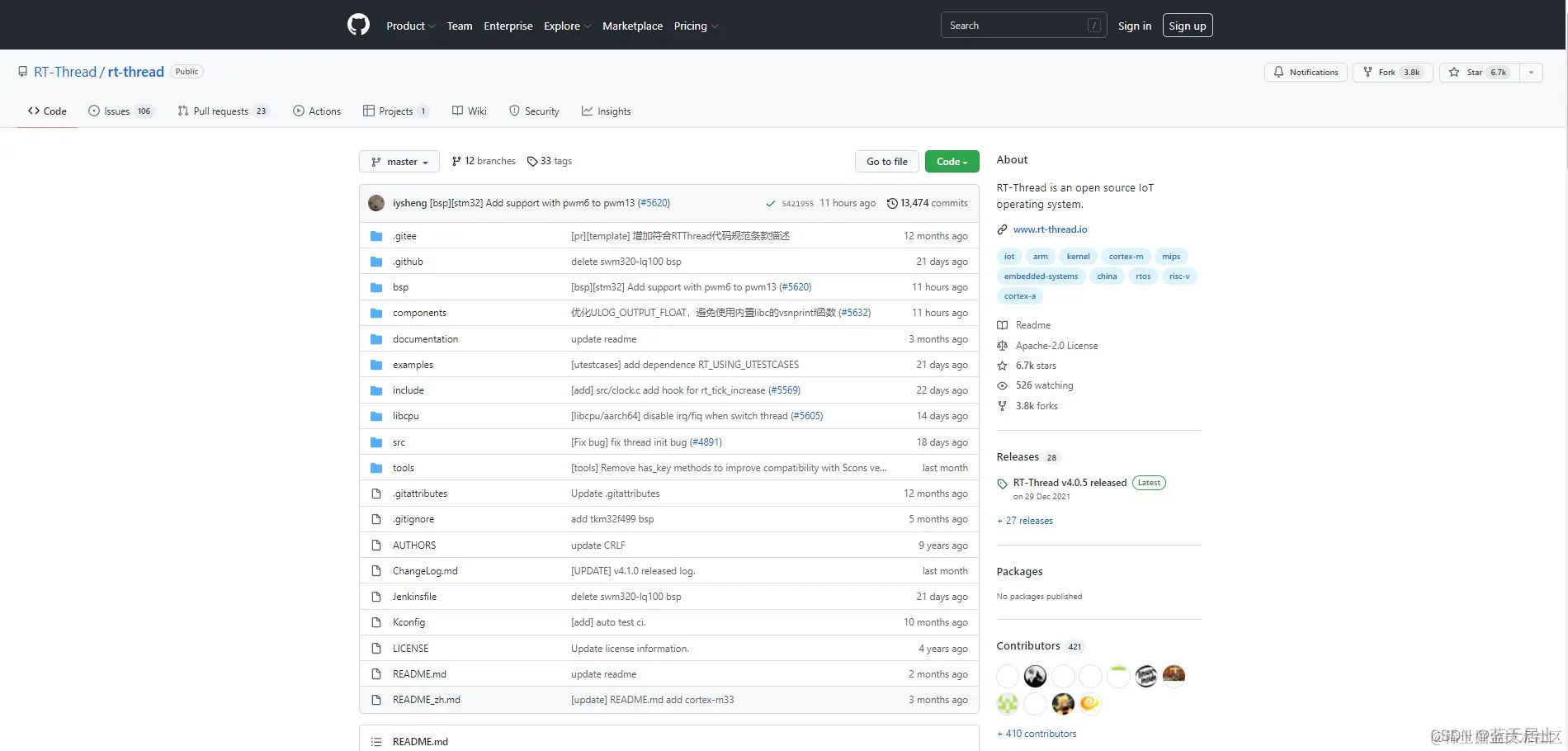Viewport: 1568px width, 751px height.
Task: Switch to the Insights tab
Action: (x=606, y=111)
